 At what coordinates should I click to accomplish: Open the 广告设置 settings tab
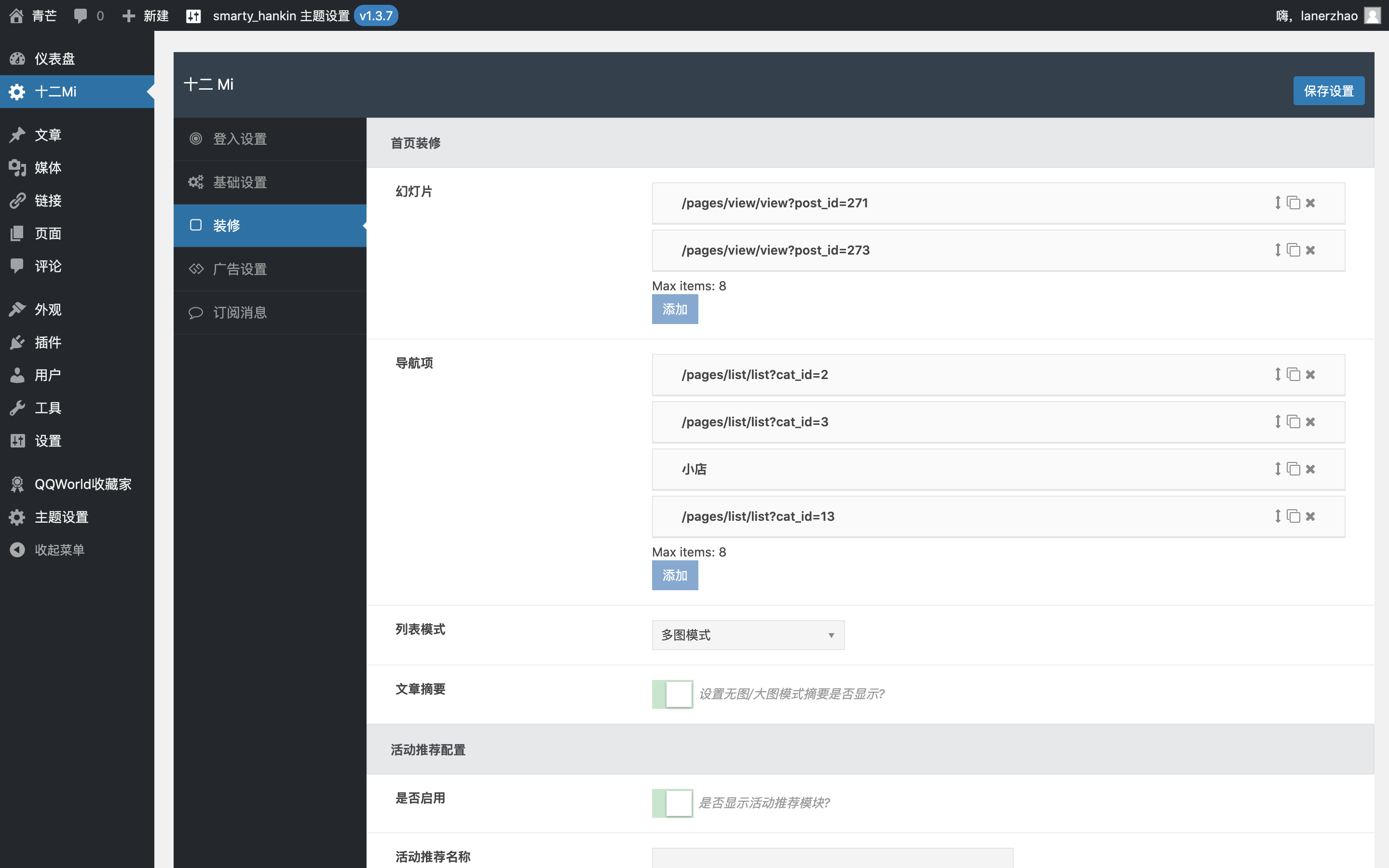pyautogui.click(x=270, y=269)
